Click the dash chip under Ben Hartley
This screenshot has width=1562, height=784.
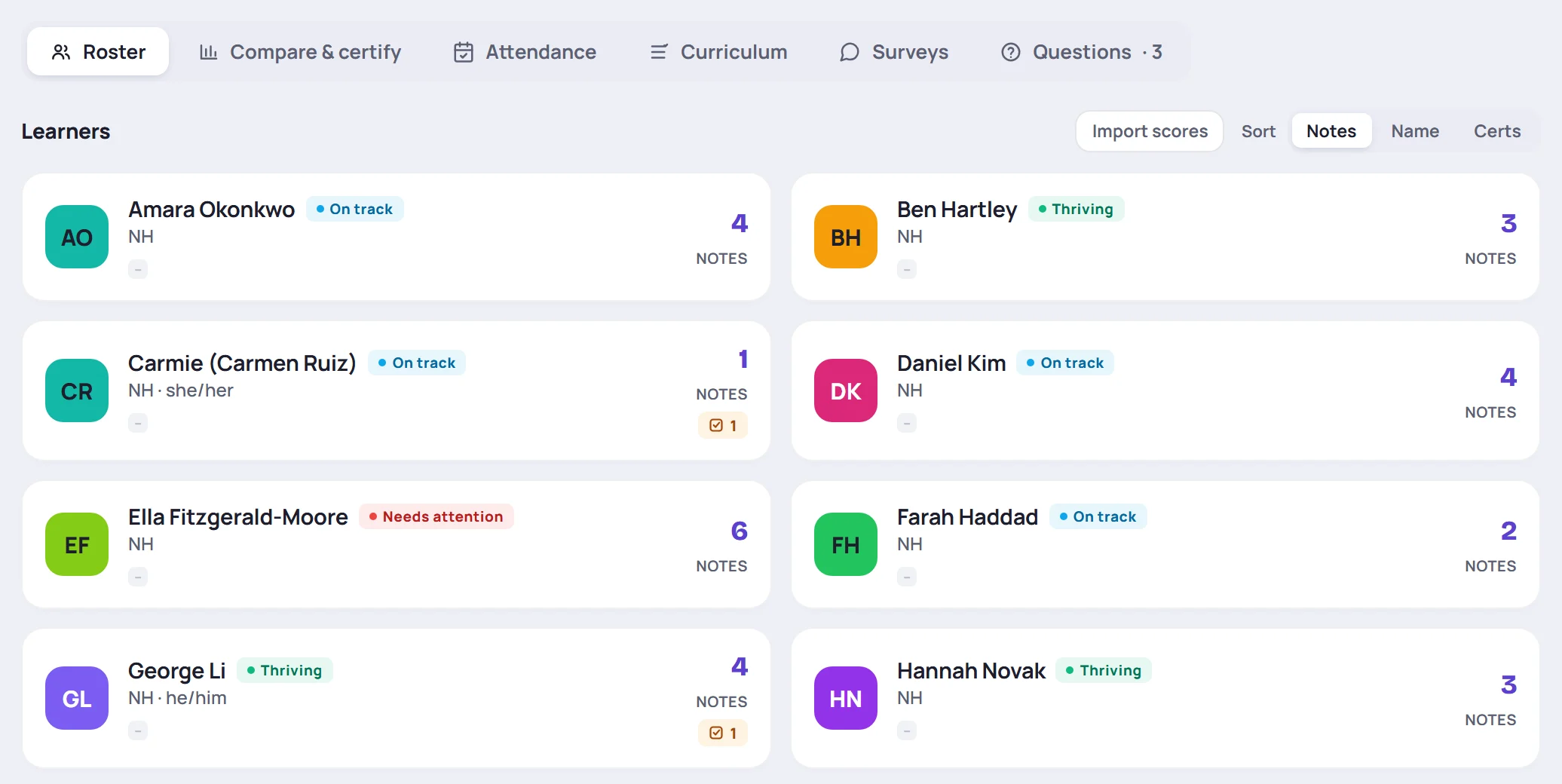click(907, 269)
